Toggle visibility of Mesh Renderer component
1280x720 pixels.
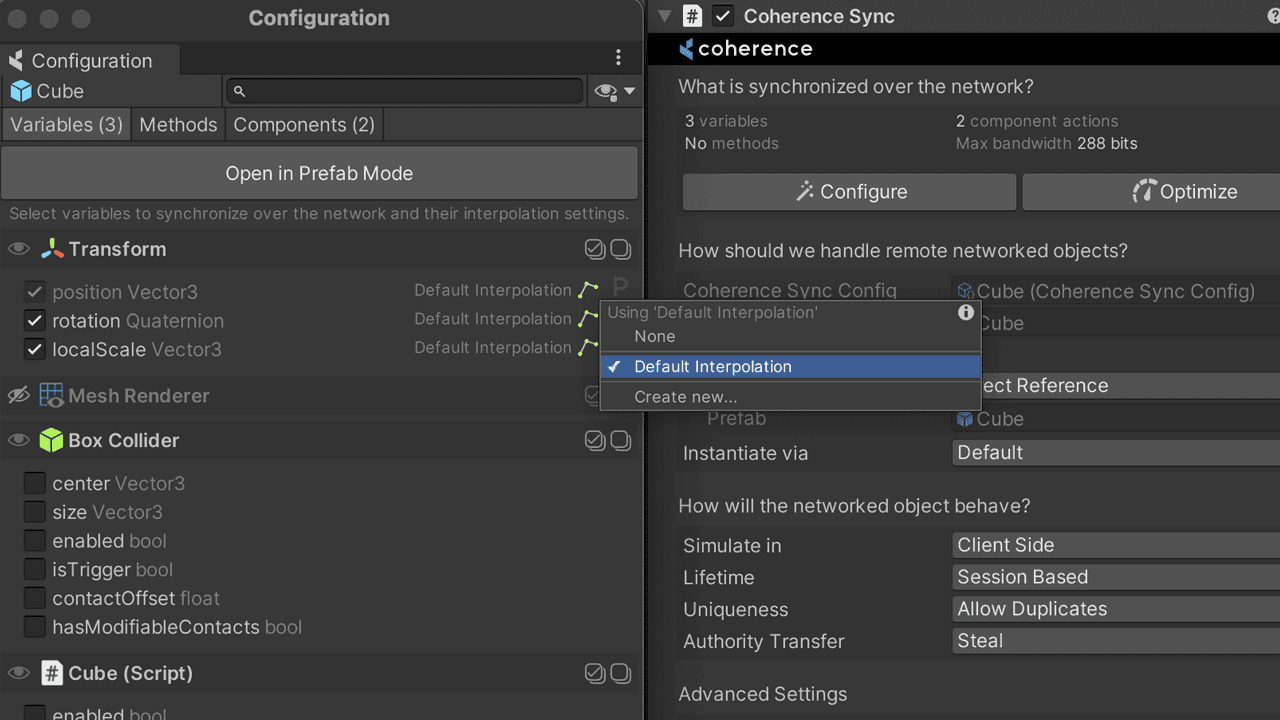pyautogui.click(x=19, y=395)
